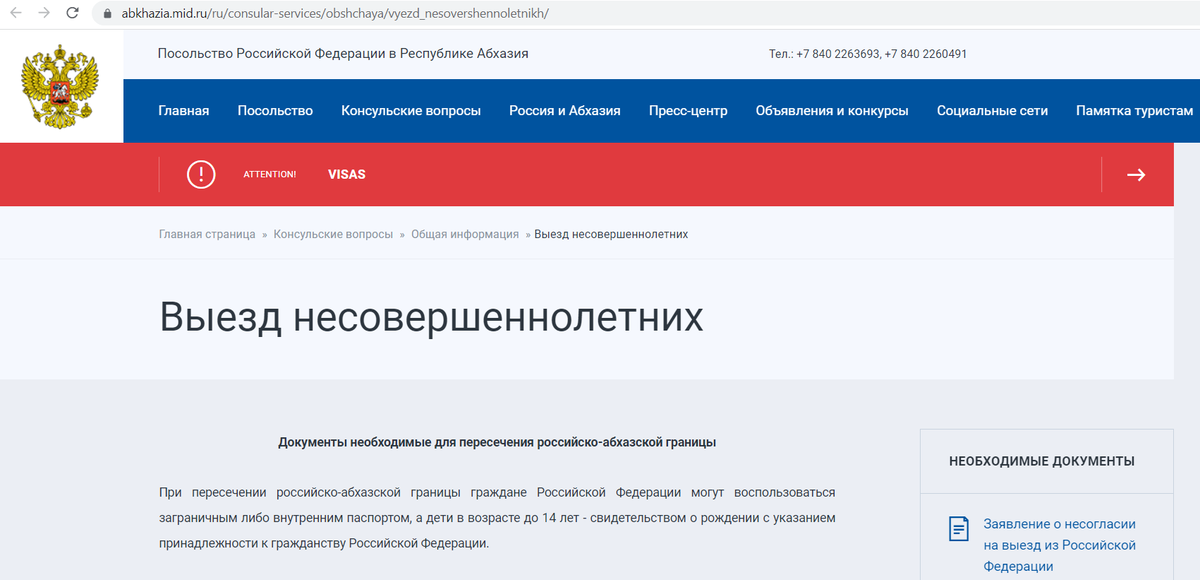Open Памятка туристам menu item
The height and width of the screenshot is (580, 1200).
pyautogui.click(x=1134, y=111)
